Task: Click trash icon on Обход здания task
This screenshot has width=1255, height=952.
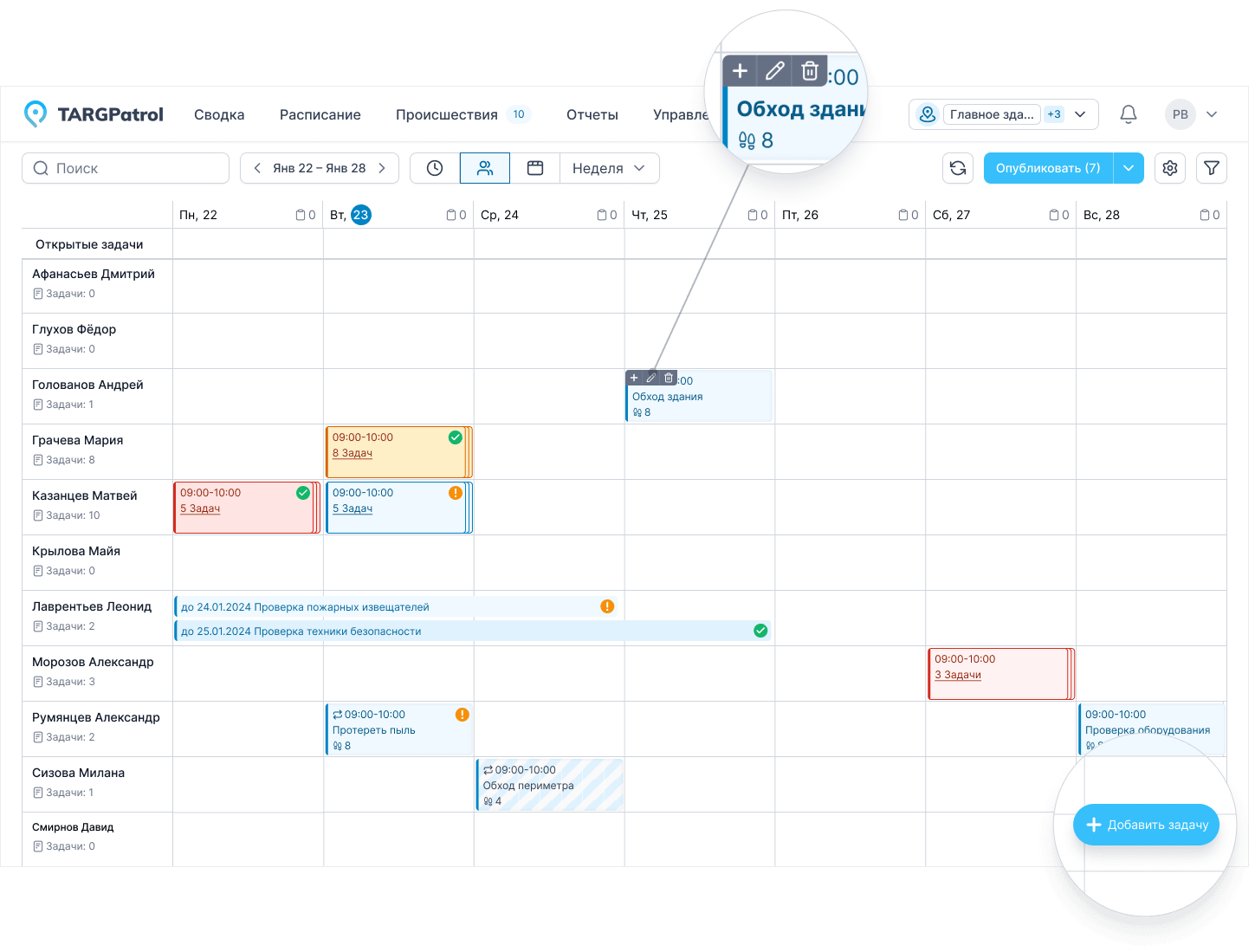Action: 669,378
